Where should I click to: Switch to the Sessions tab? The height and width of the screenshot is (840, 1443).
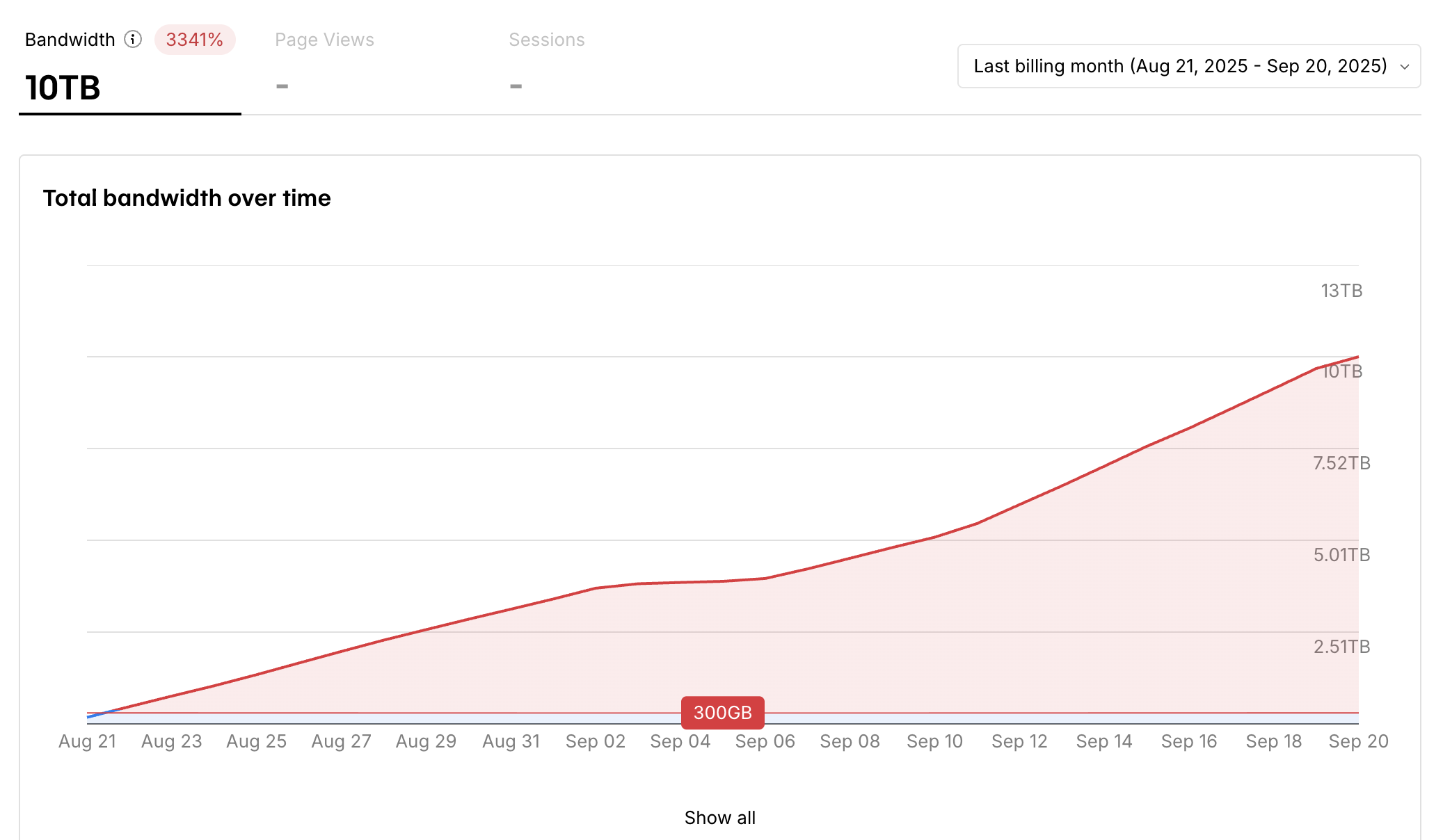click(x=546, y=40)
